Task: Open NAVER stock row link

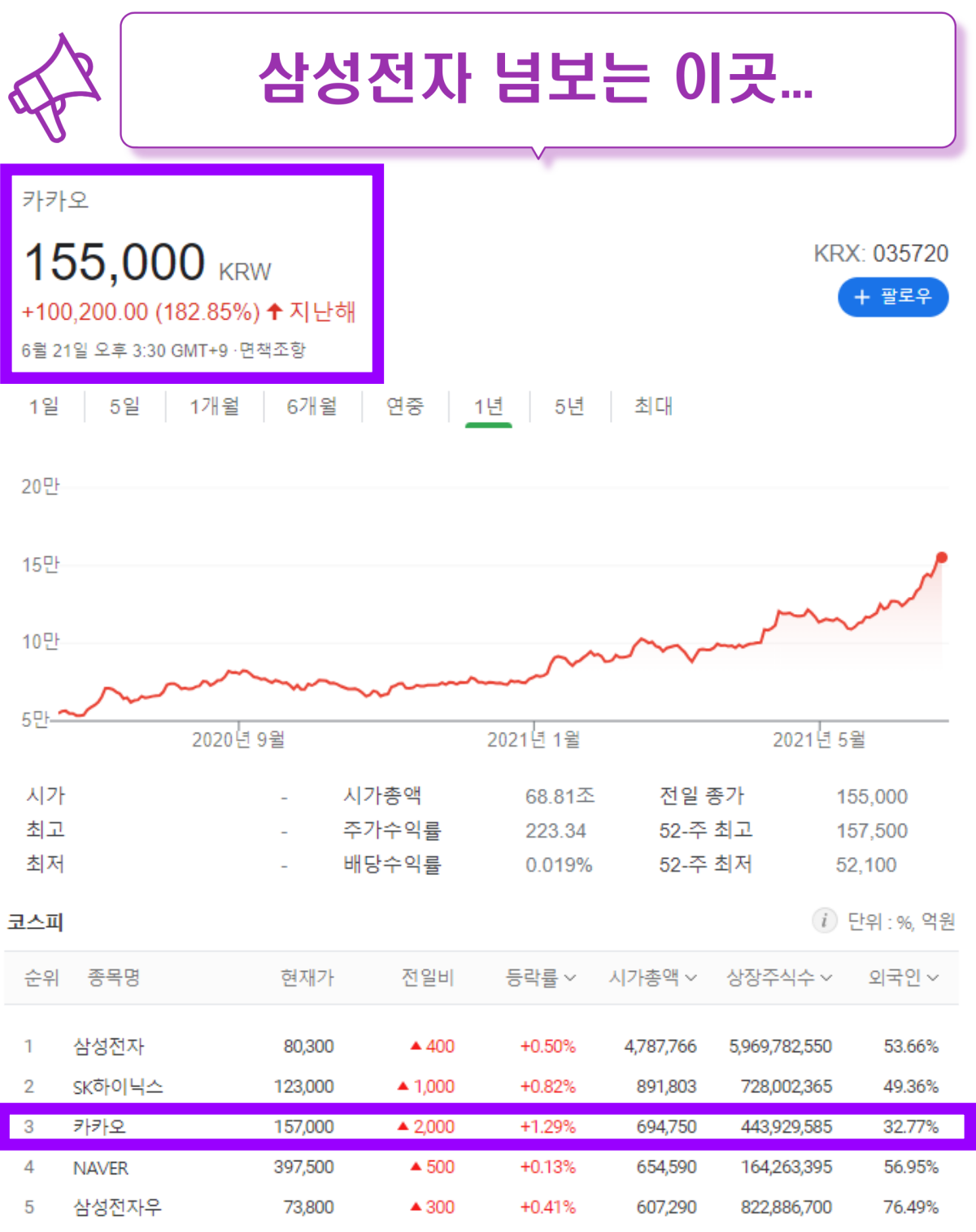Action: pos(101,1168)
